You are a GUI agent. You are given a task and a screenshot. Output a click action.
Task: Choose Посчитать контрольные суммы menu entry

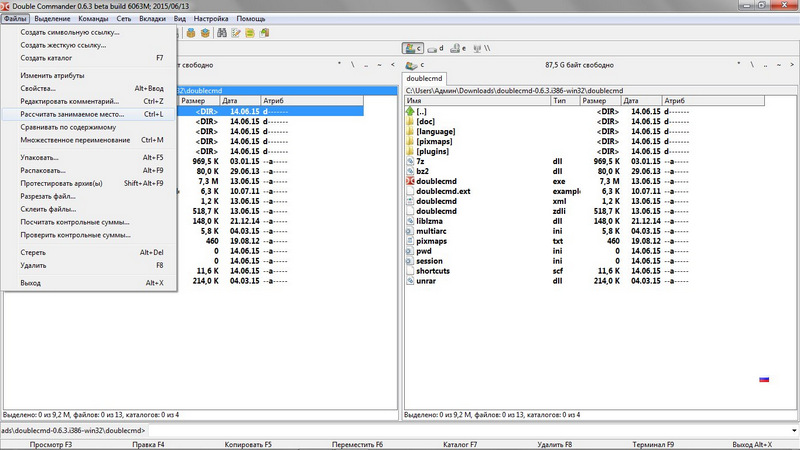tap(89, 222)
